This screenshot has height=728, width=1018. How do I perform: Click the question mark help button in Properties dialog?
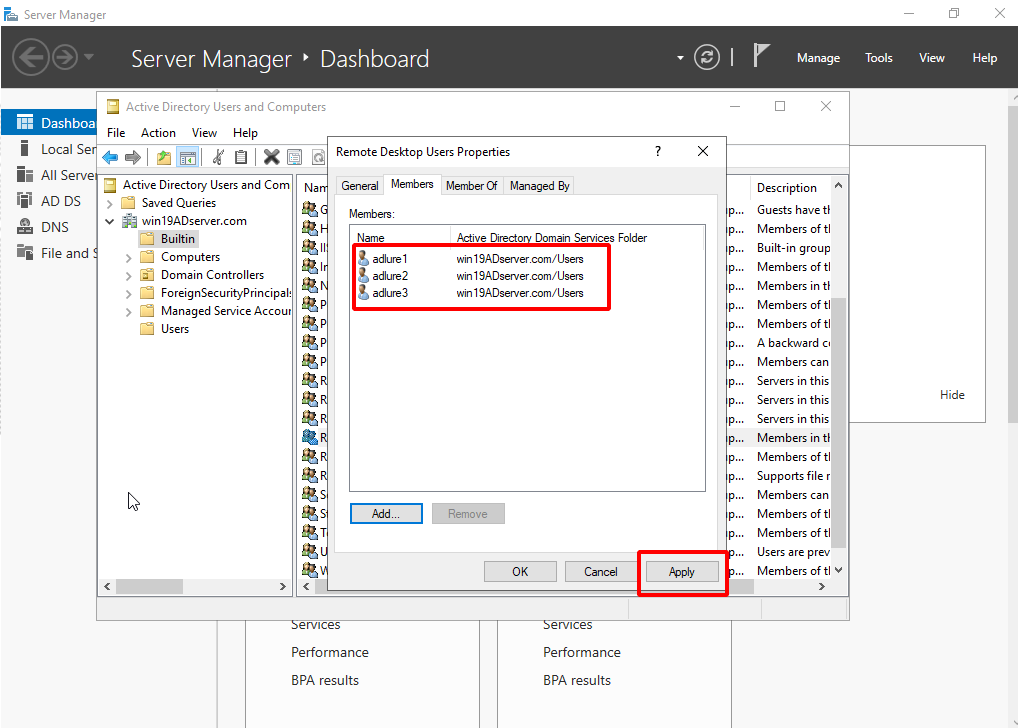point(657,151)
